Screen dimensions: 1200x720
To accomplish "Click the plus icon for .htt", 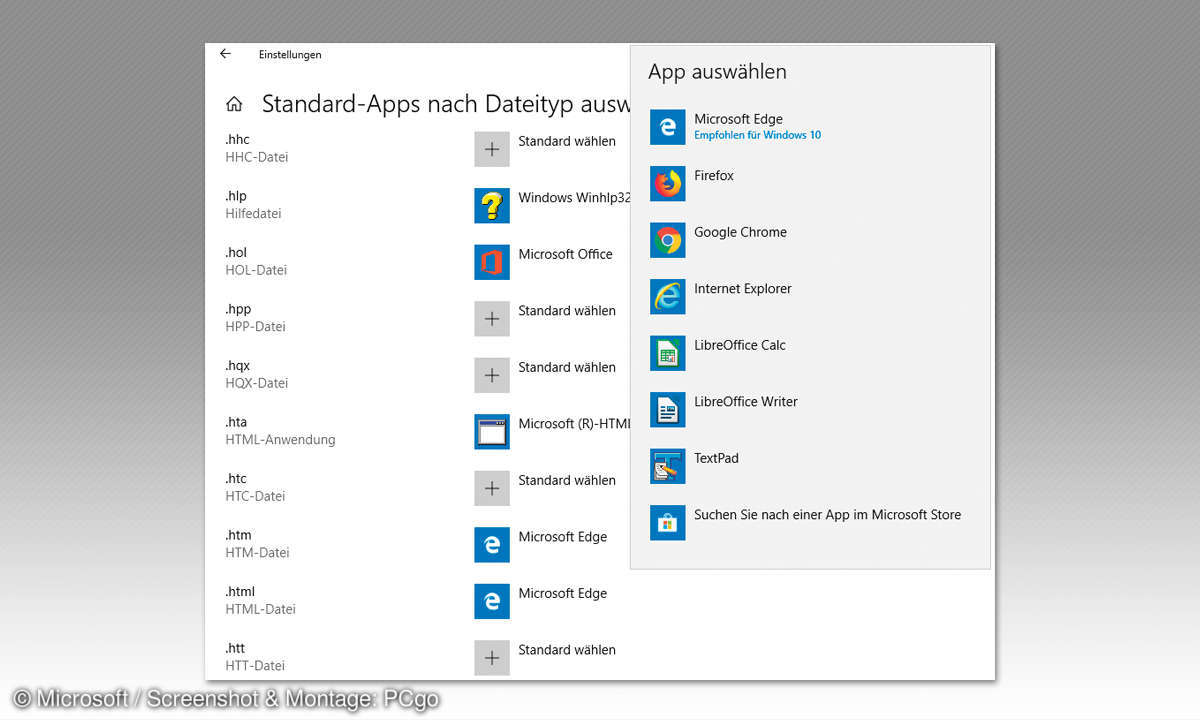I will [x=492, y=657].
